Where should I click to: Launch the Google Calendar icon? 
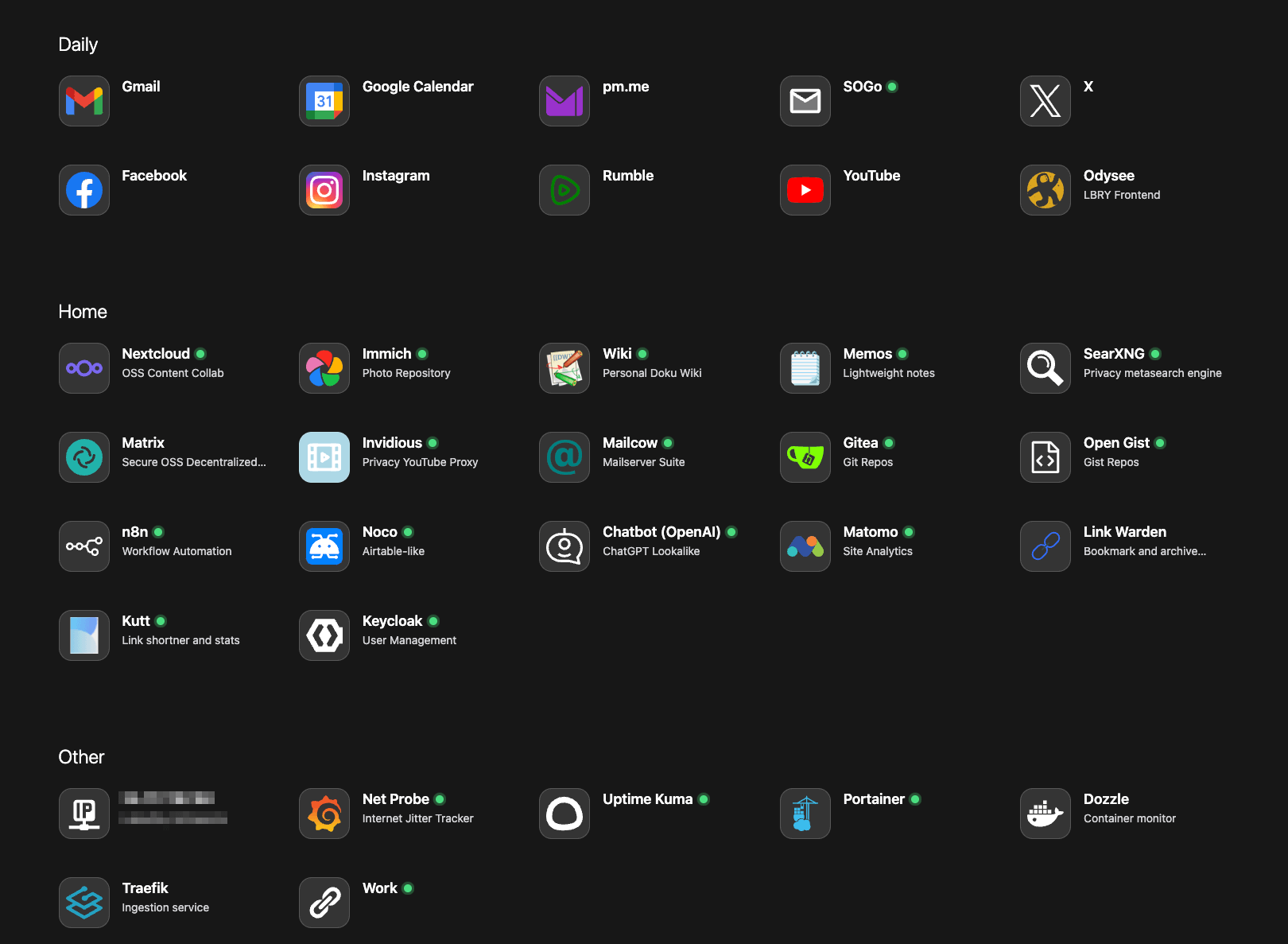click(324, 101)
